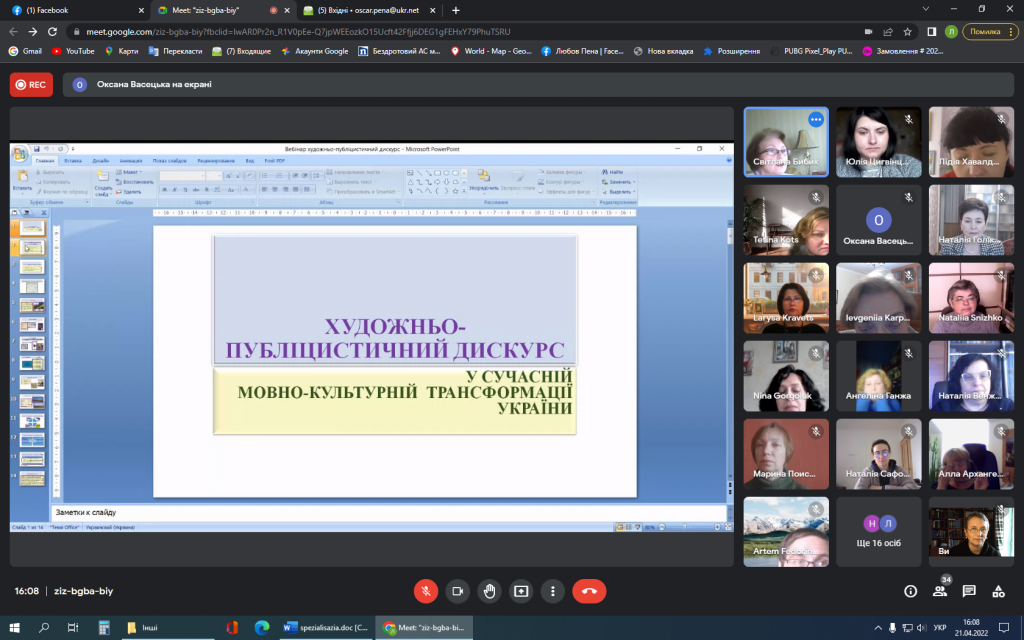
Task: Leave the call with the red hang-up button
Action: [589, 591]
